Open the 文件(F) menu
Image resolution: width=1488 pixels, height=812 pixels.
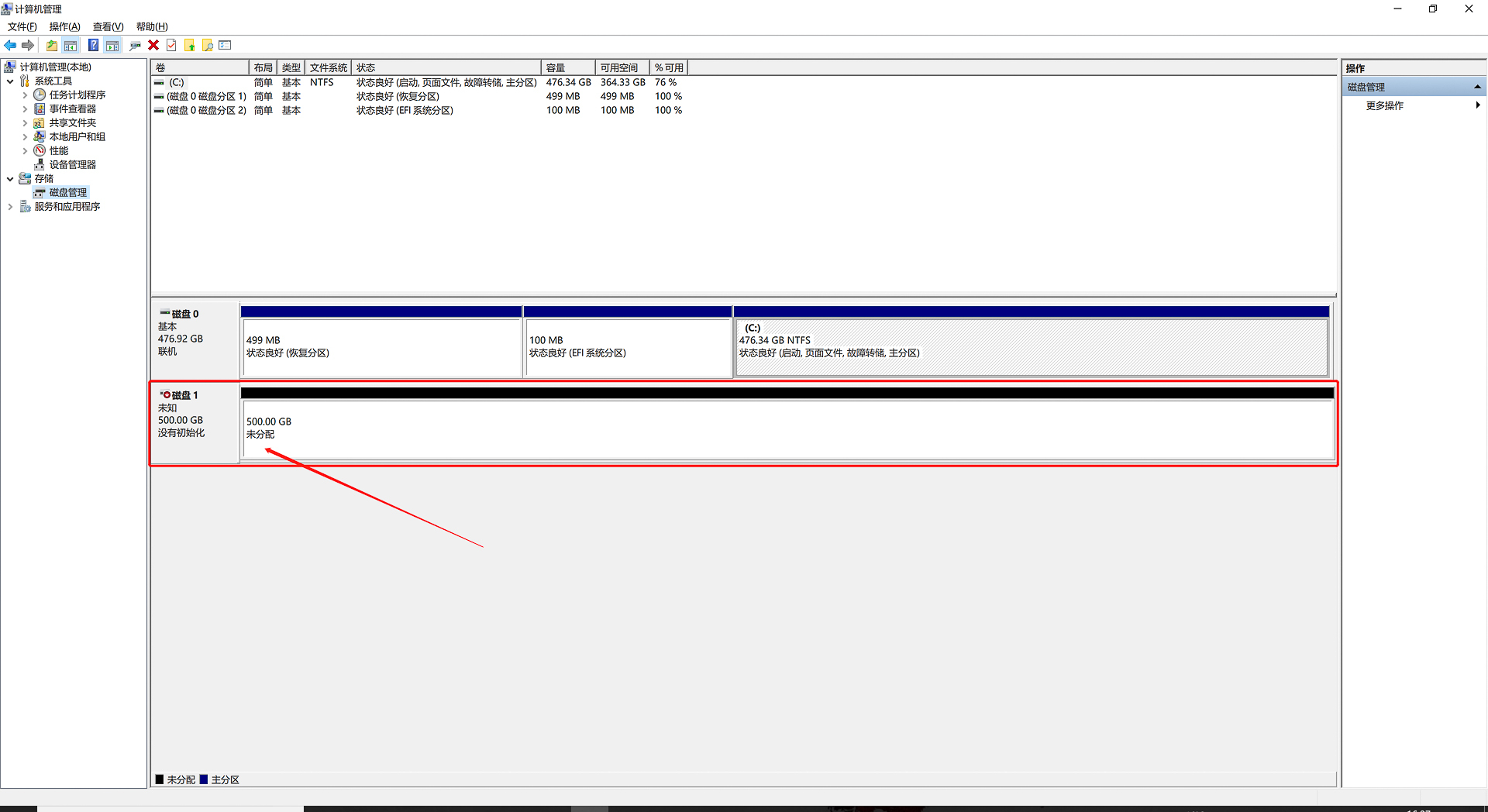pyautogui.click(x=22, y=27)
